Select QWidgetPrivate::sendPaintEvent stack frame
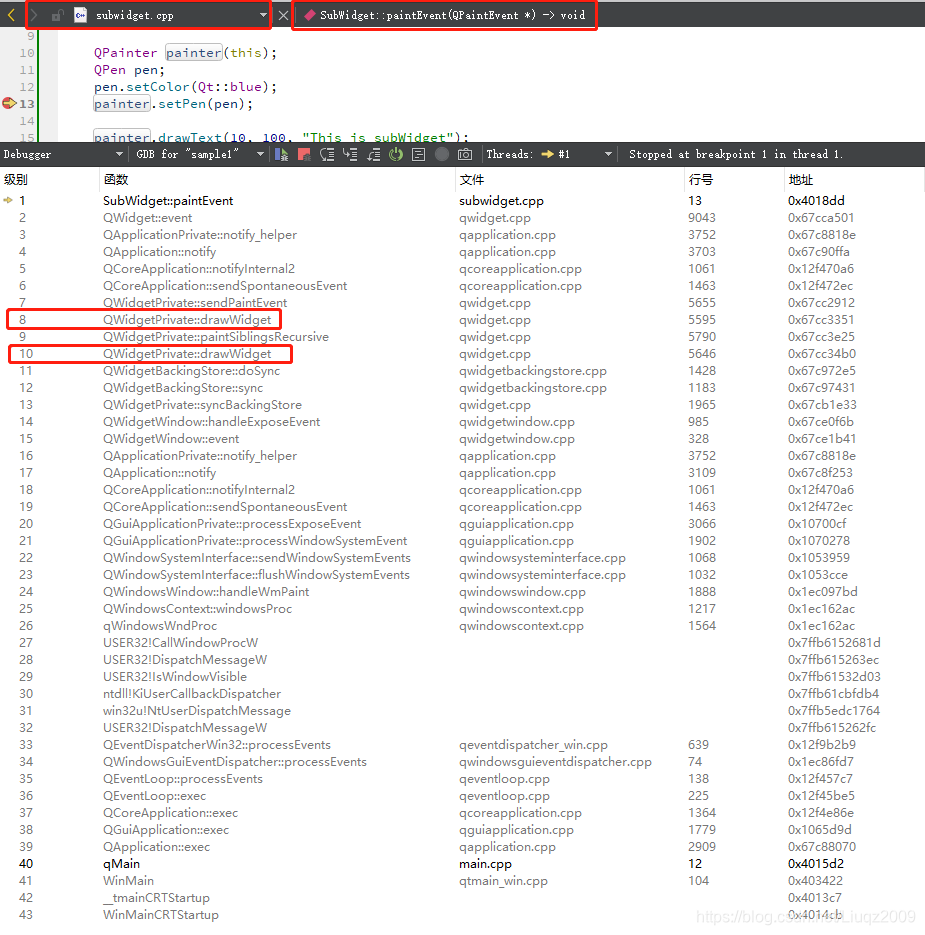The height and width of the screenshot is (935, 925). [462, 302]
